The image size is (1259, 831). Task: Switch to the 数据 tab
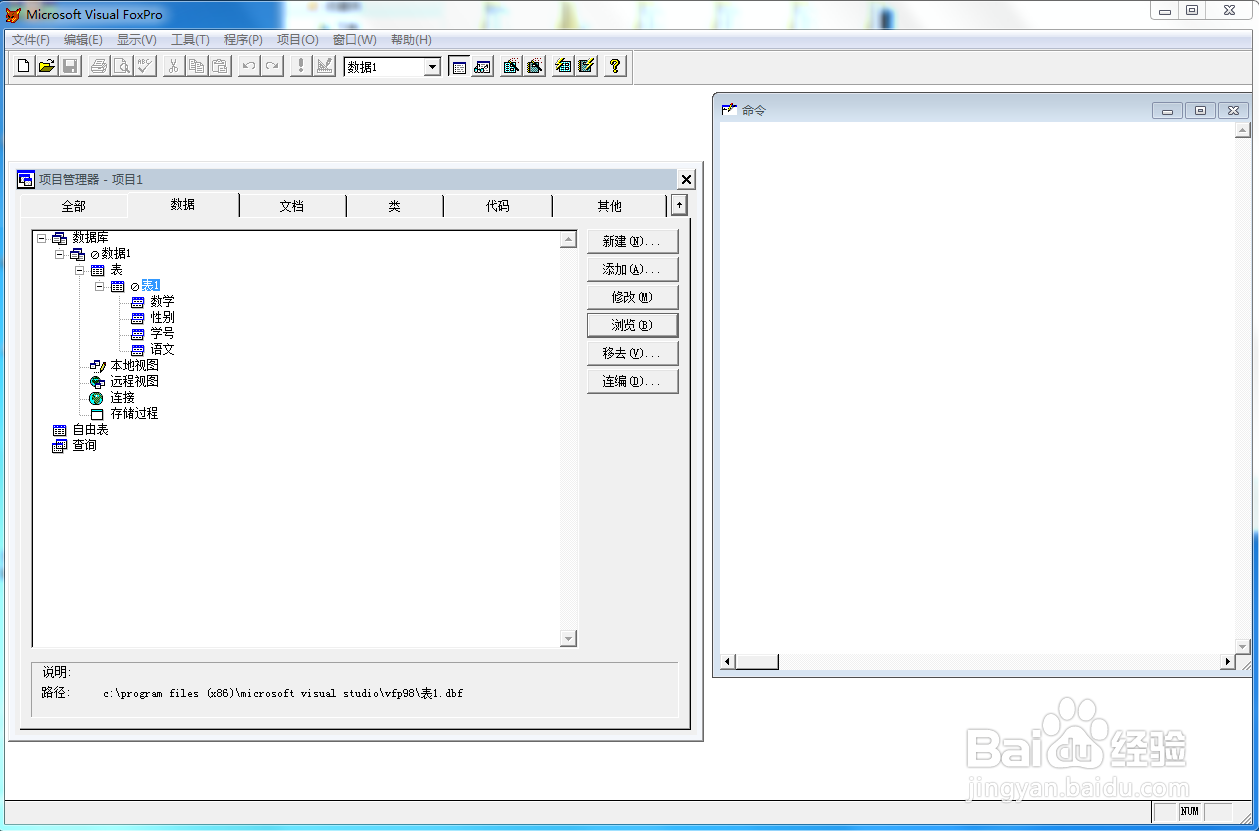pos(183,205)
